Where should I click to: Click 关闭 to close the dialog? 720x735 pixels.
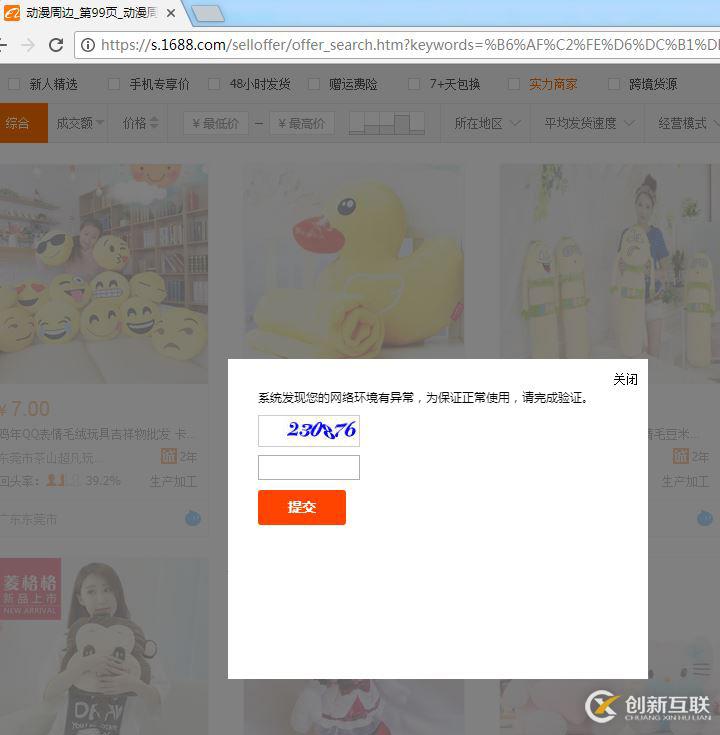click(625, 379)
